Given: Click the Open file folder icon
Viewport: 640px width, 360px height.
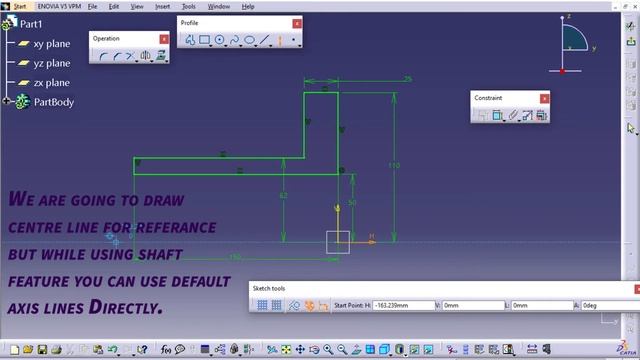Looking at the screenshot, I should point(28,349).
